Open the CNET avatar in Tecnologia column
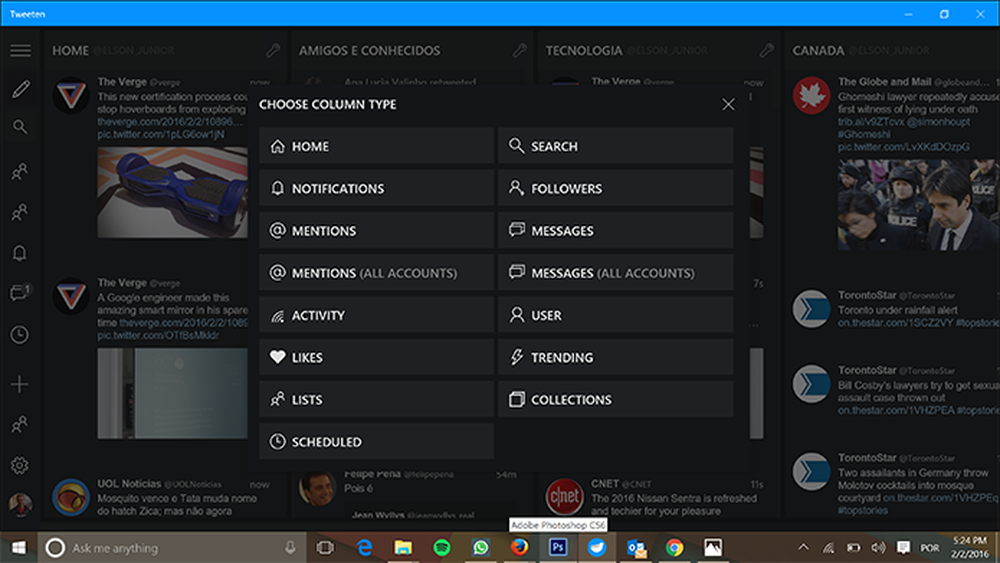 tap(564, 497)
